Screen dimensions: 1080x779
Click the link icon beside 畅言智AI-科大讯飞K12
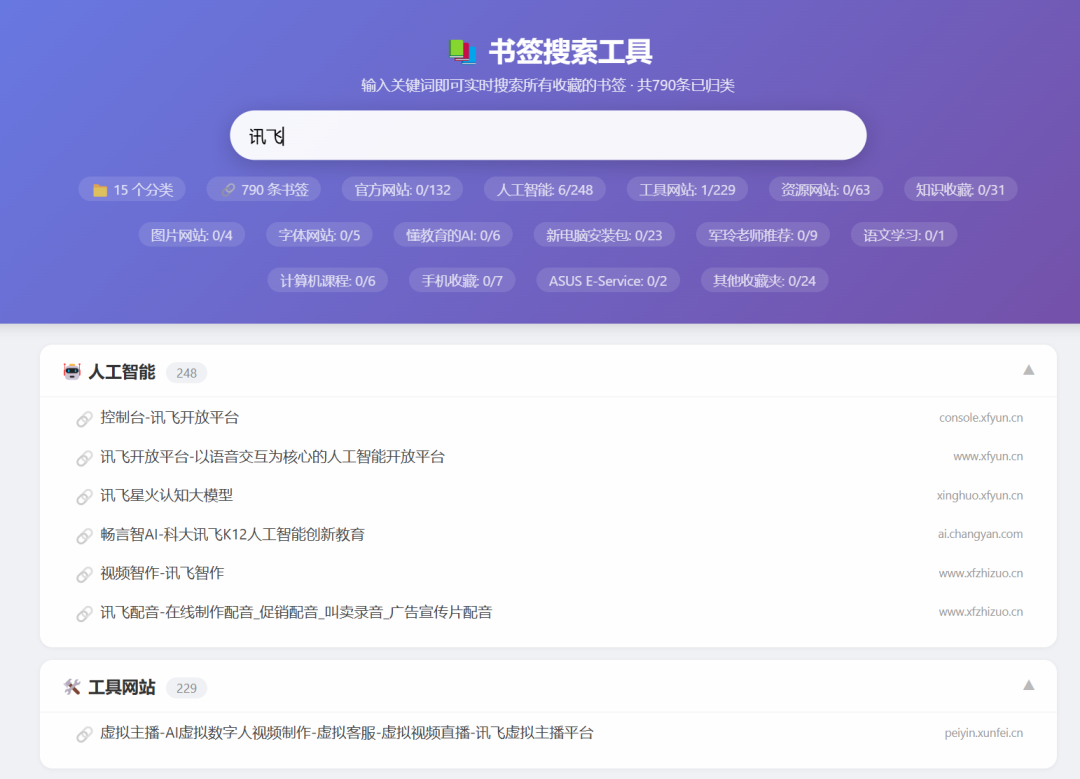[x=84, y=536]
